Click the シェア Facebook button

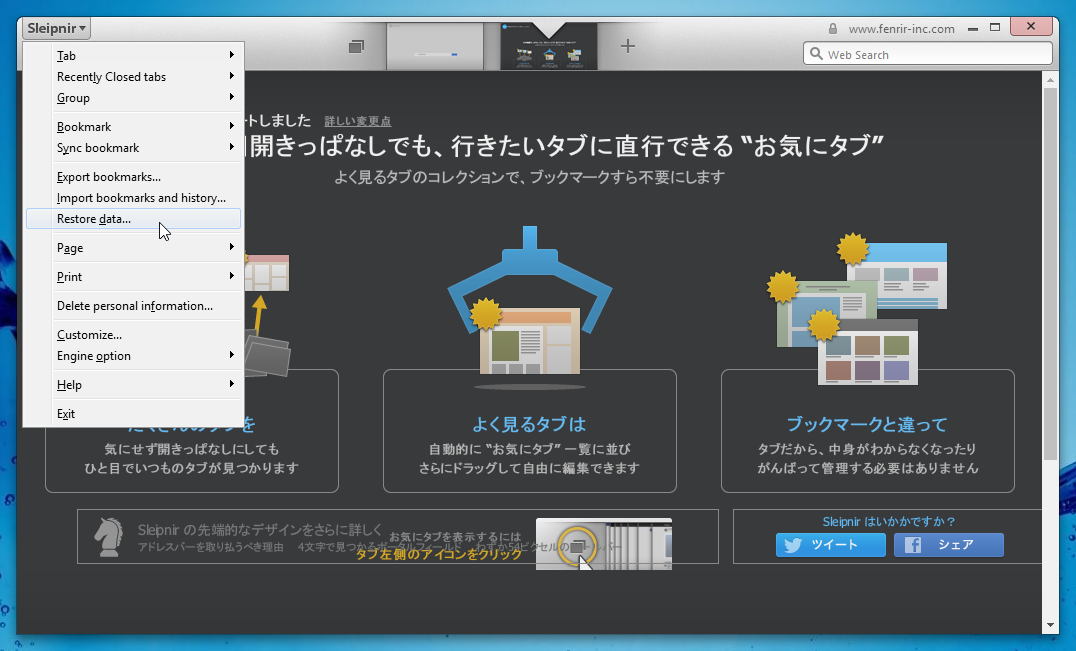948,545
